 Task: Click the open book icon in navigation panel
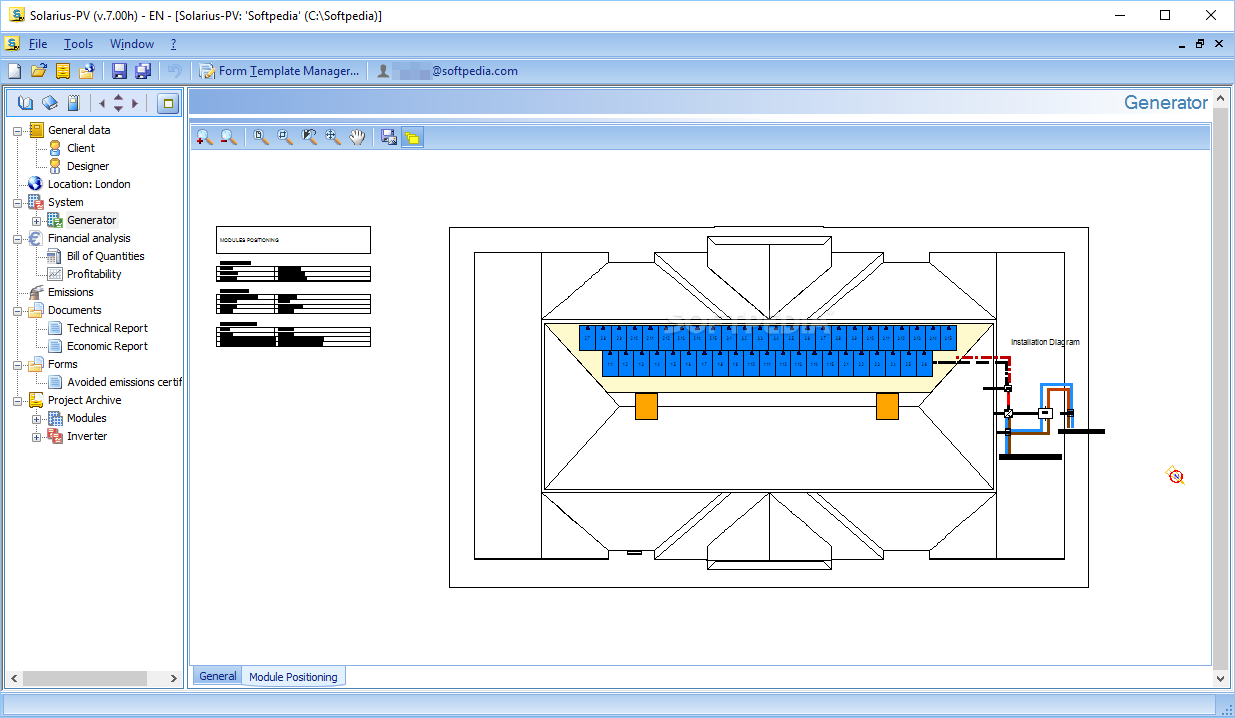[25, 103]
